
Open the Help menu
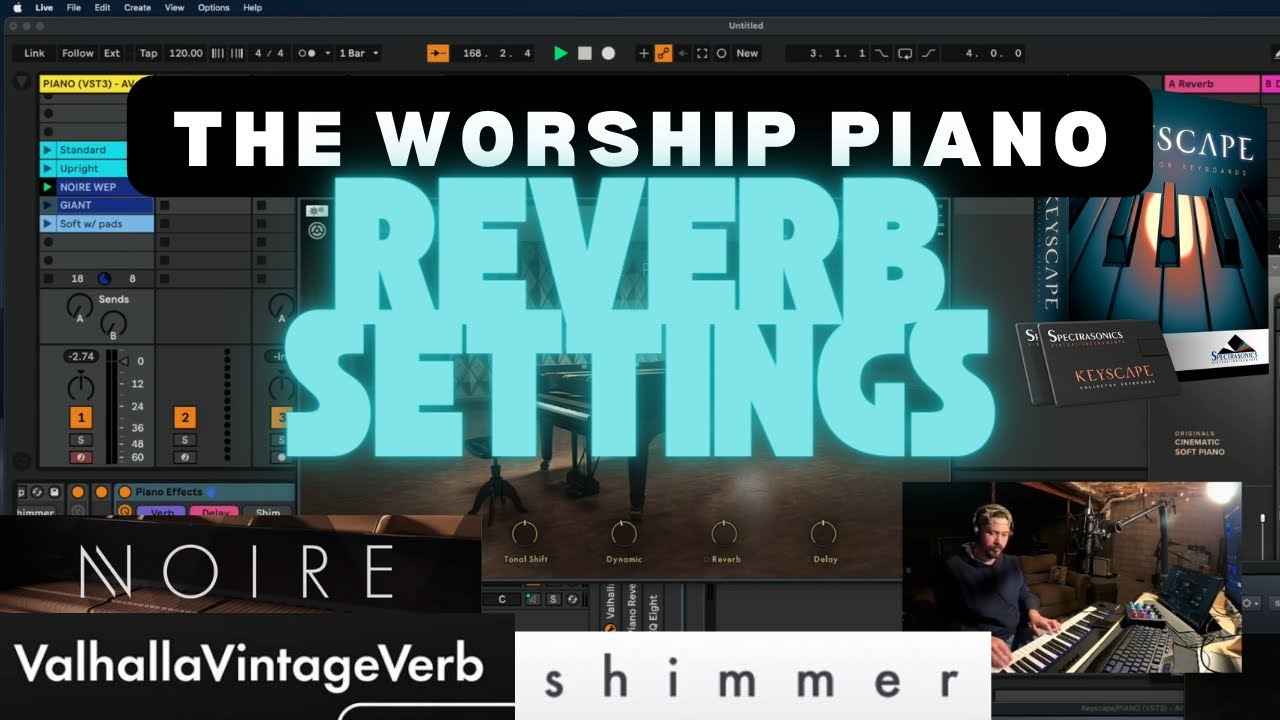[253, 7]
